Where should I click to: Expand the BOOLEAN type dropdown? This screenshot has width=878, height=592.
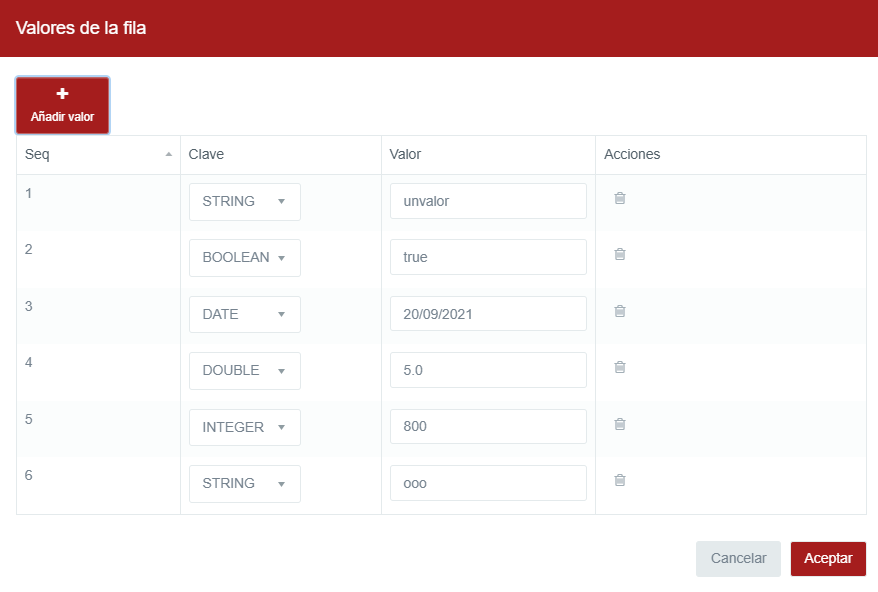[x=245, y=258]
